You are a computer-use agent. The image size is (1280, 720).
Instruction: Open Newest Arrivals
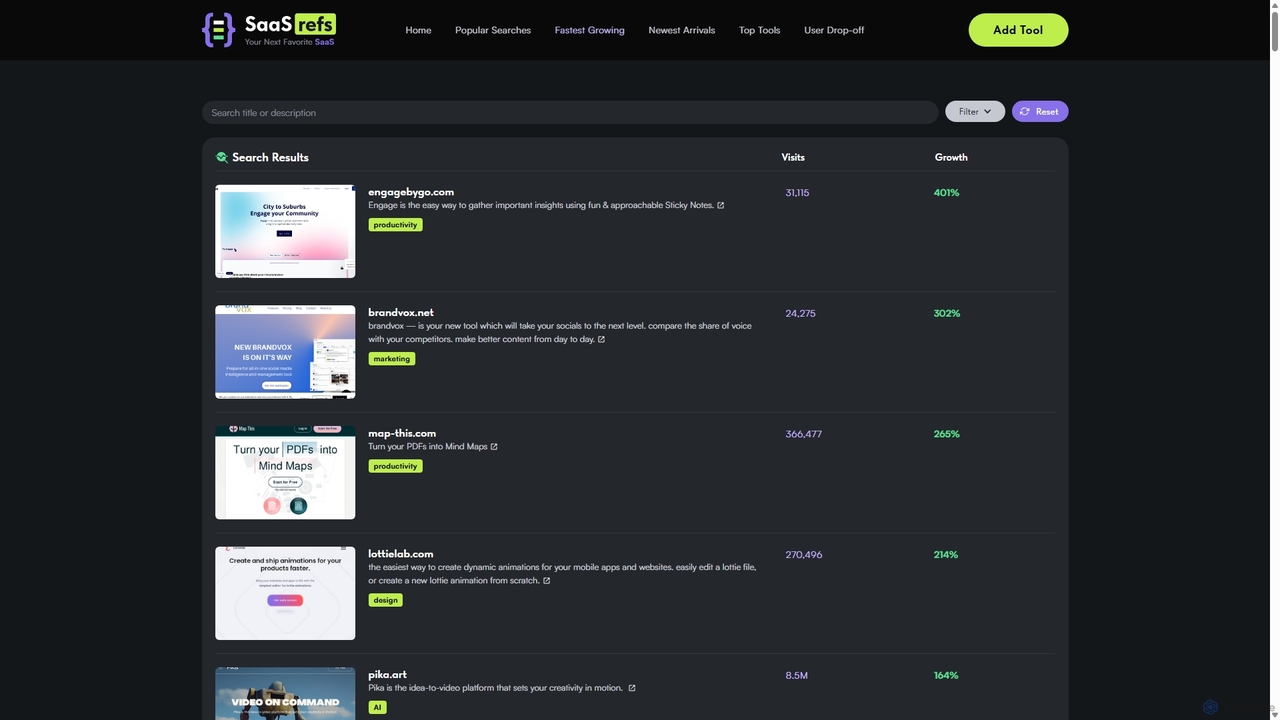[x=682, y=30]
